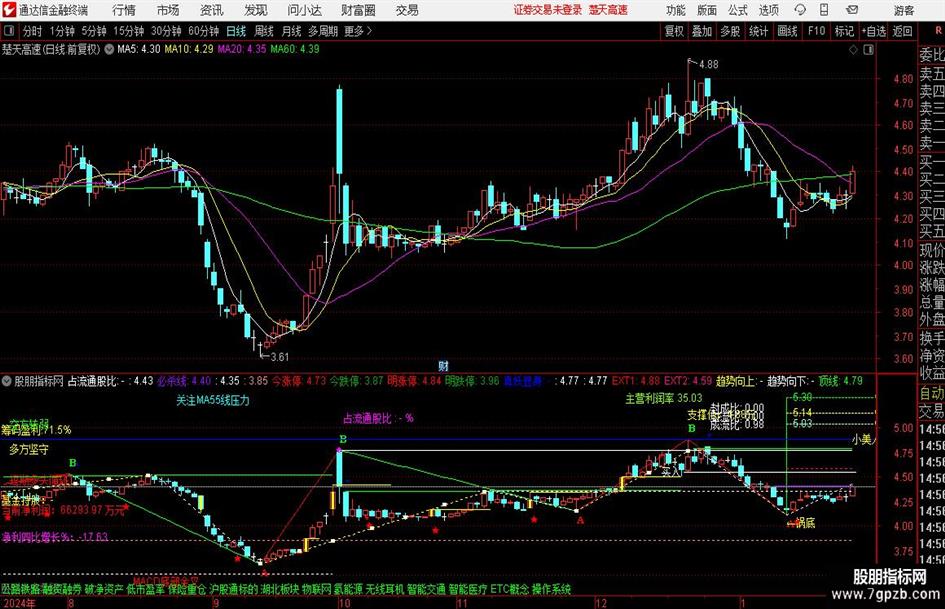Click the MA20: 4.35 label
The image size is (945, 609).
tap(242, 49)
